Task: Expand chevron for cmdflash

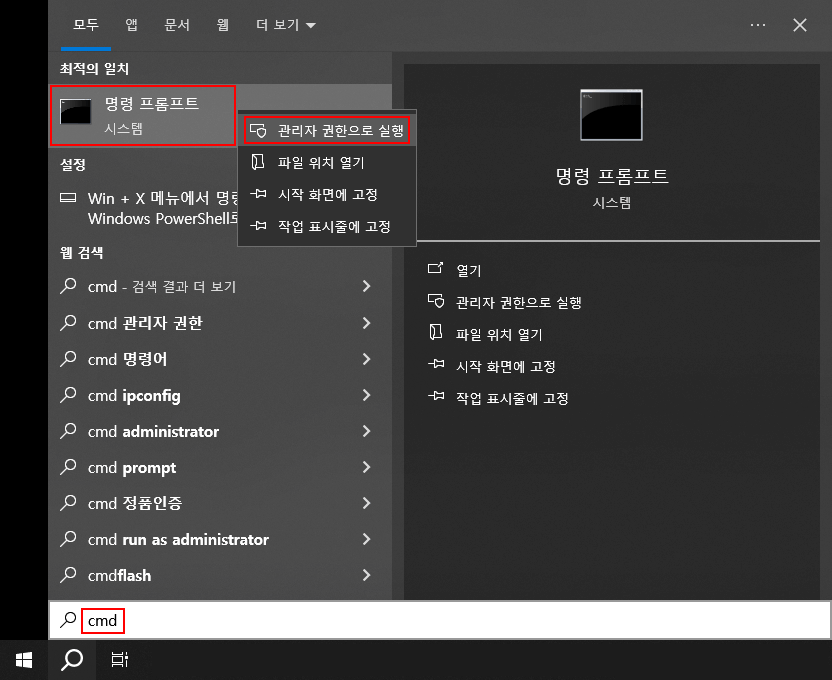Action: [366, 575]
